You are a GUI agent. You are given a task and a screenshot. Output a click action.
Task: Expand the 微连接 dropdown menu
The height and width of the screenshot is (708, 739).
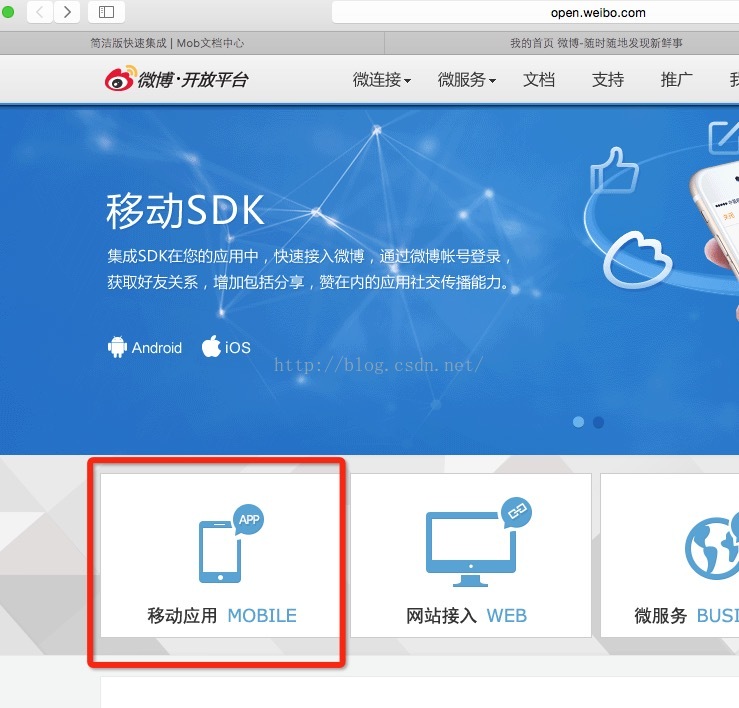tap(382, 80)
